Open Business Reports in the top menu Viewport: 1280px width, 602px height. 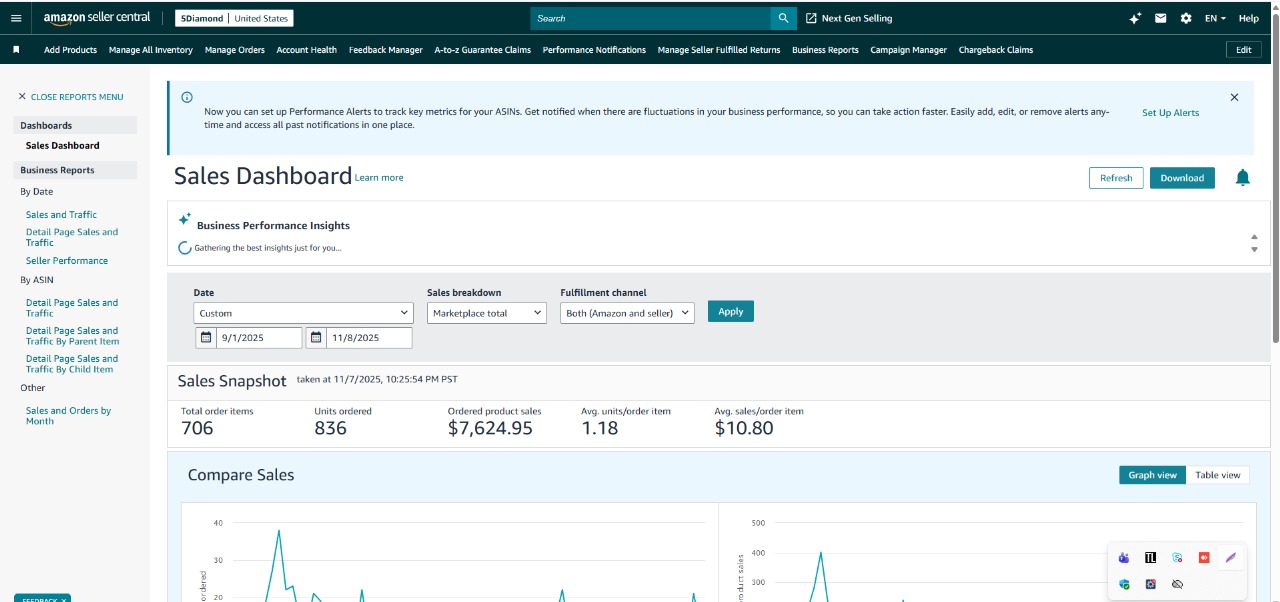pos(825,50)
